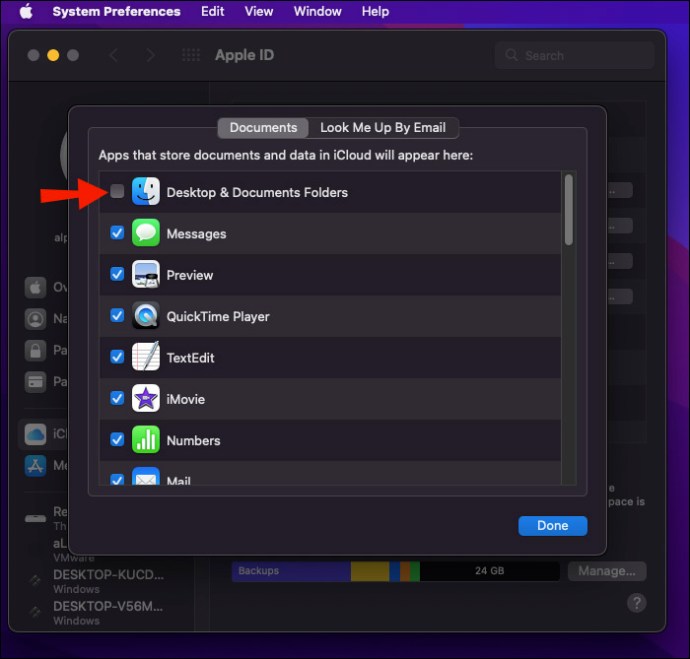690x659 pixels.
Task: Click the TextEdit app icon
Action: pyautogui.click(x=146, y=357)
